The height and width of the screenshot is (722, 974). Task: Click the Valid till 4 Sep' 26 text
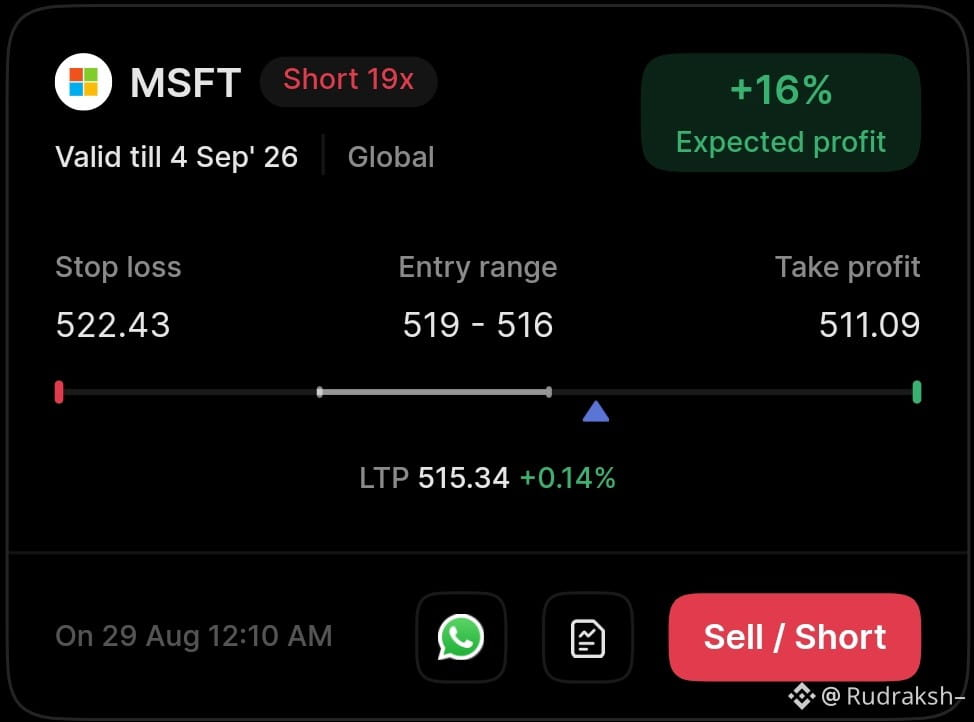[177, 157]
